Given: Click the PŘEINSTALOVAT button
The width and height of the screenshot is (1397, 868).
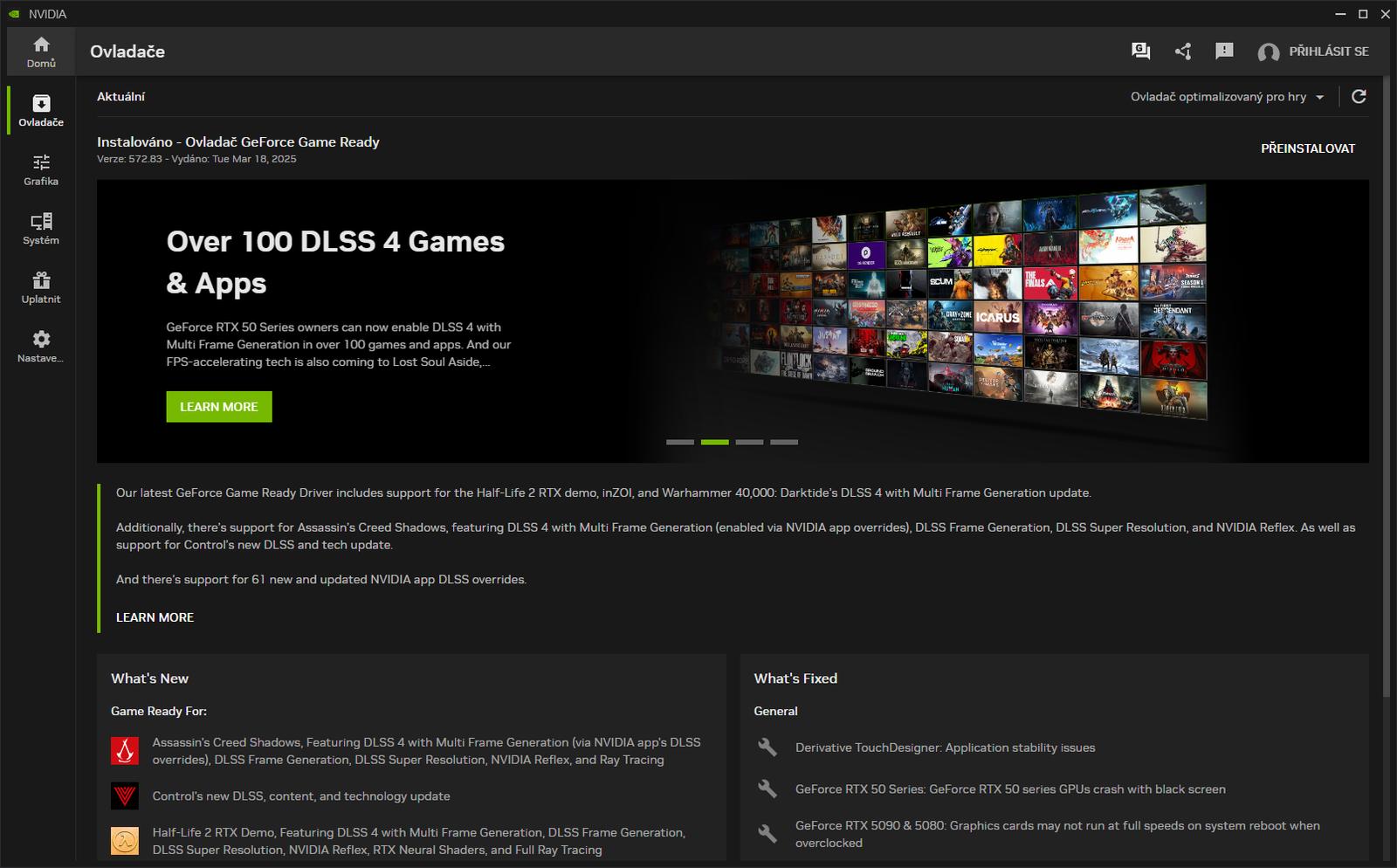Looking at the screenshot, I should pos(1307,148).
